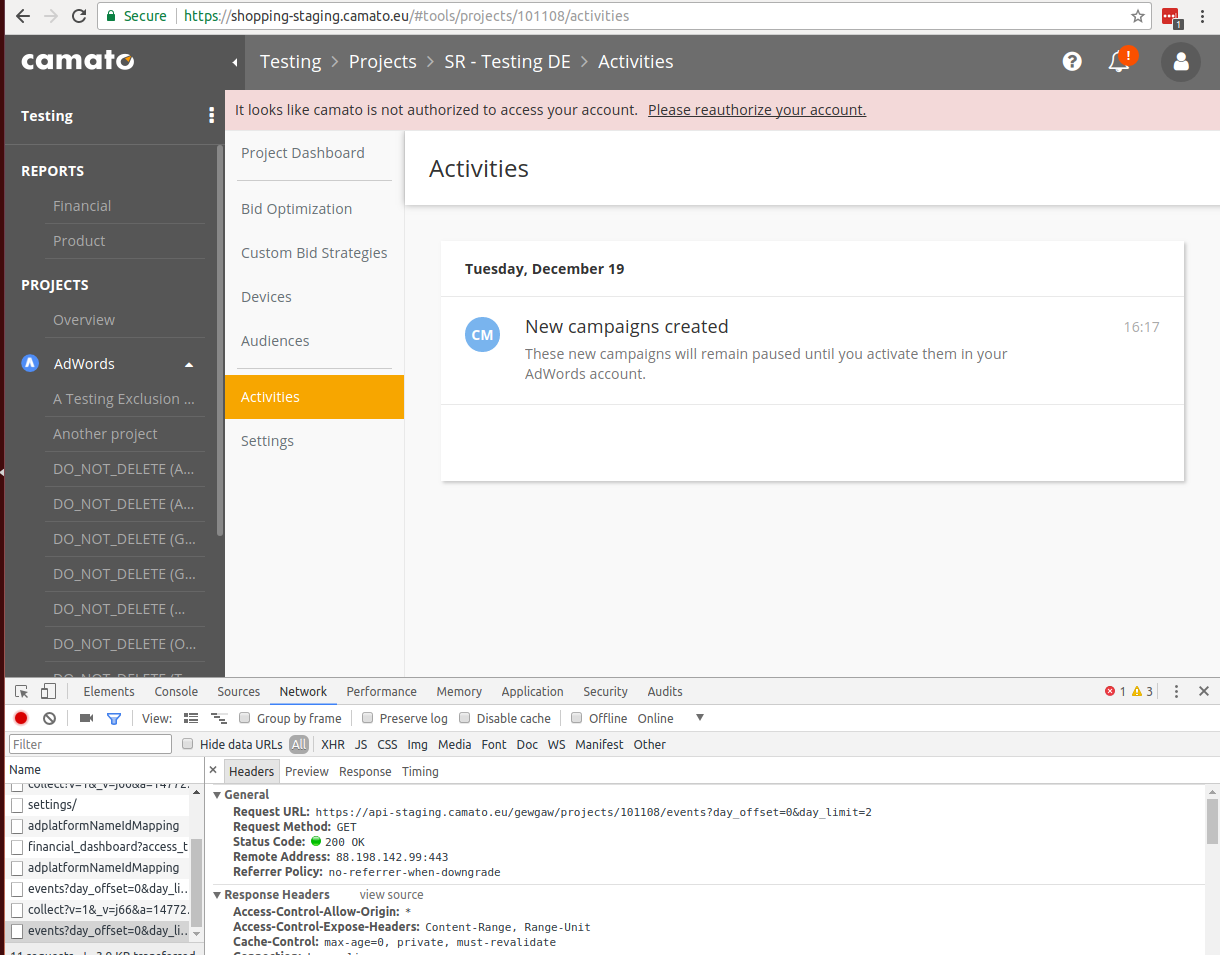The height and width of the screenshot is (955, 1220).
Task: Toggle DevTools device toolbar icon
Action: tap(49, 691)
